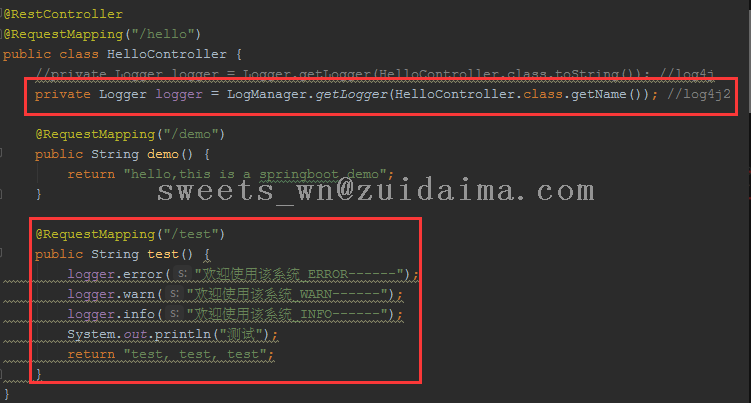Select the "/hello" request mapping string
Screen dimensions: 751x403
[163, 34]
